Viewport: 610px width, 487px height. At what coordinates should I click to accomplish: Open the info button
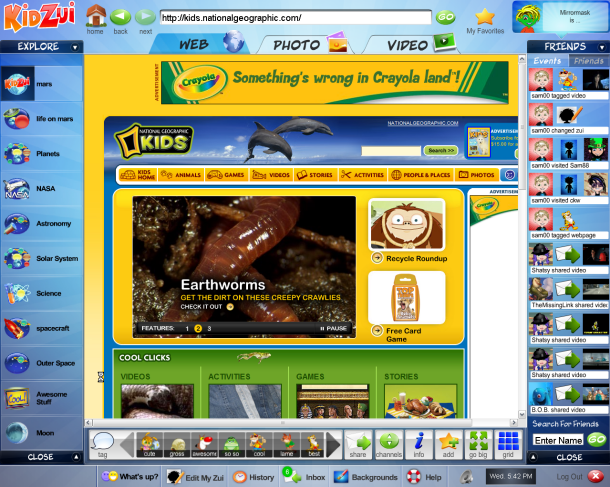[x=419, y=445]
